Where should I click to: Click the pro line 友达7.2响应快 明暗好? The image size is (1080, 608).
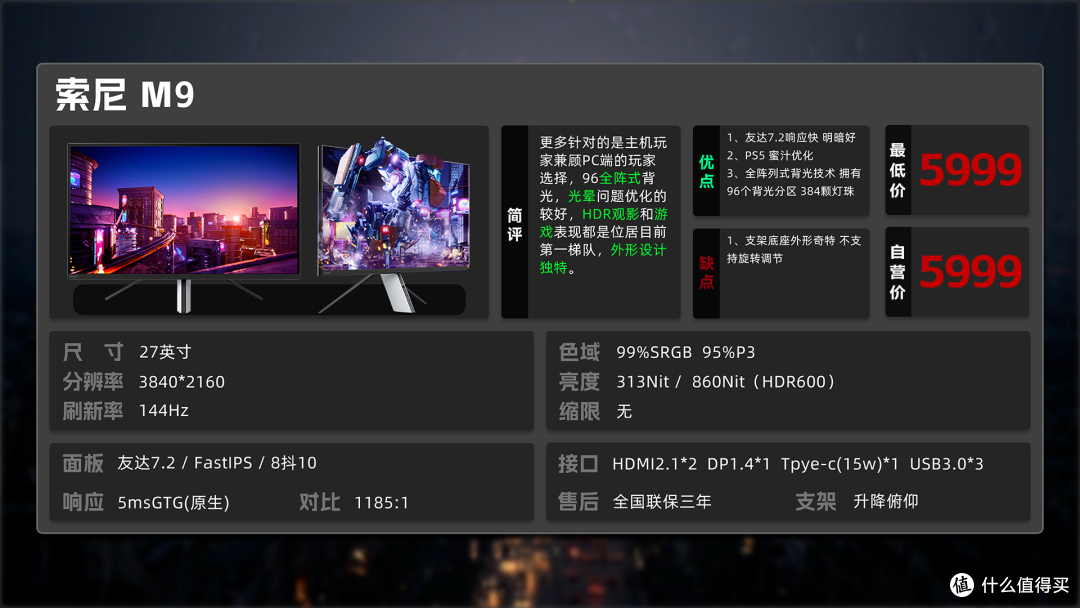point(791,138)
